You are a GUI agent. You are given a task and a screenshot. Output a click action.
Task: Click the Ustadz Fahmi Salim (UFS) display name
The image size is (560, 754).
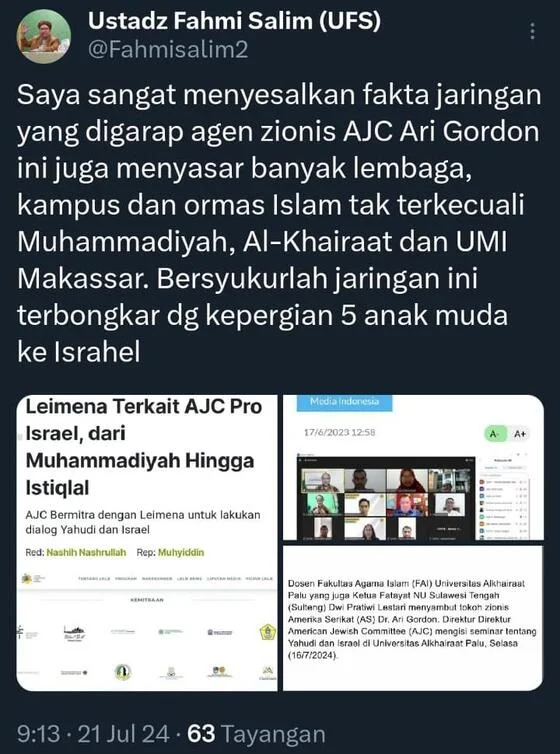tap(234, 21)
